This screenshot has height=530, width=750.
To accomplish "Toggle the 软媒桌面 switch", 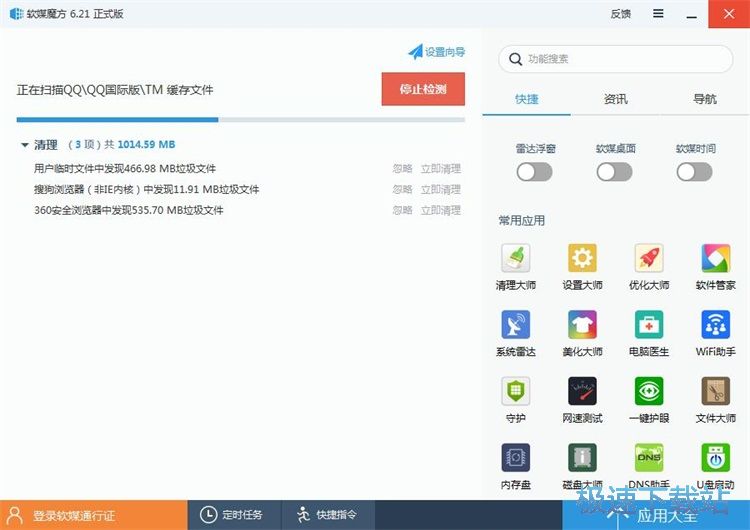I will [x=615, y=172].
